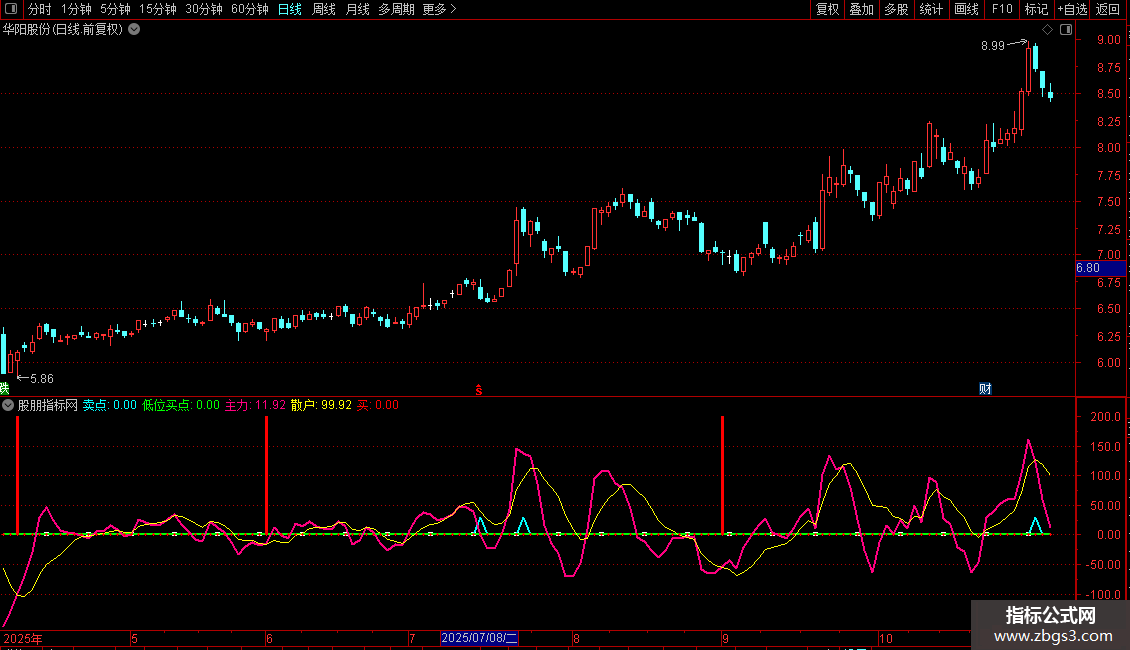Viewport: 1130px width, 650px height.
Task: Switch to 月线 monthly chart
Action: coord(357,9)
